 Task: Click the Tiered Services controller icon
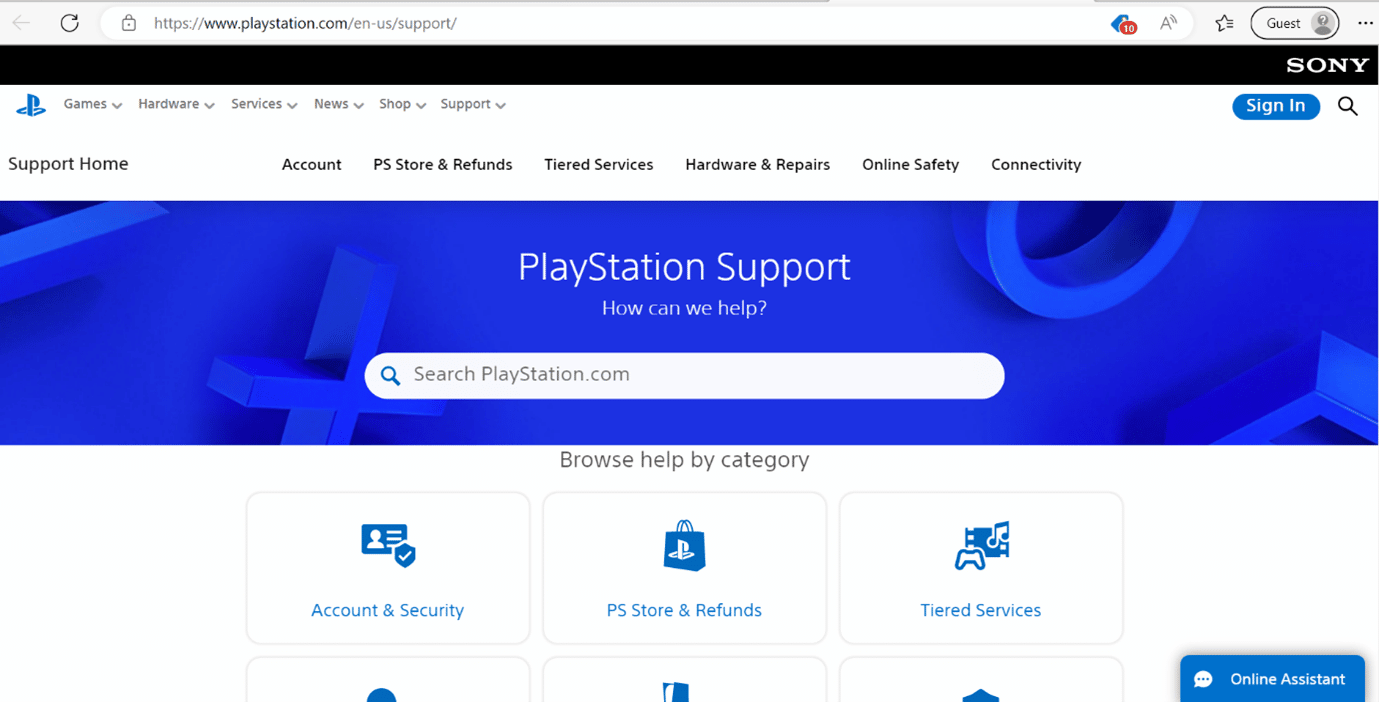click(x=980, y=545)
